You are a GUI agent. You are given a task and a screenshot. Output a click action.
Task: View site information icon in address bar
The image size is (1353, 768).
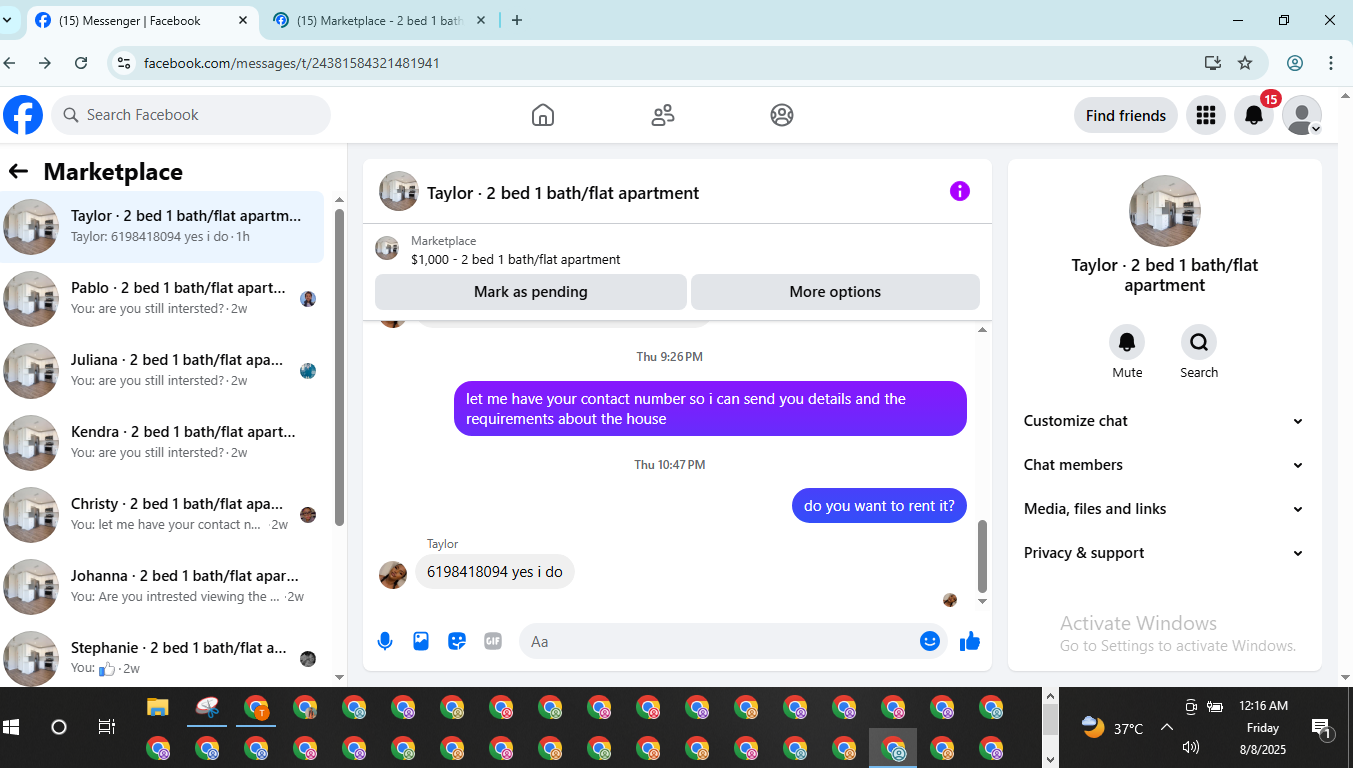point(124,63)
